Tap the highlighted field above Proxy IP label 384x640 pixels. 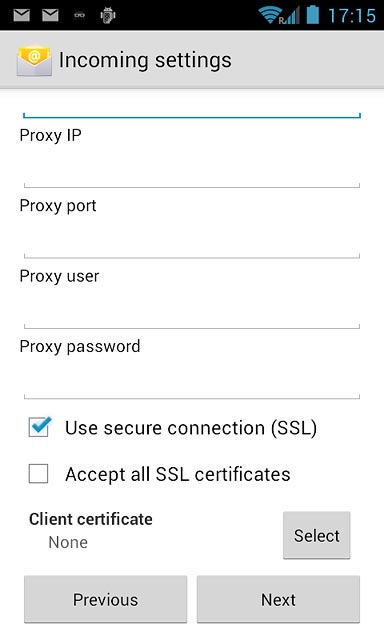[x=192, y=107]
